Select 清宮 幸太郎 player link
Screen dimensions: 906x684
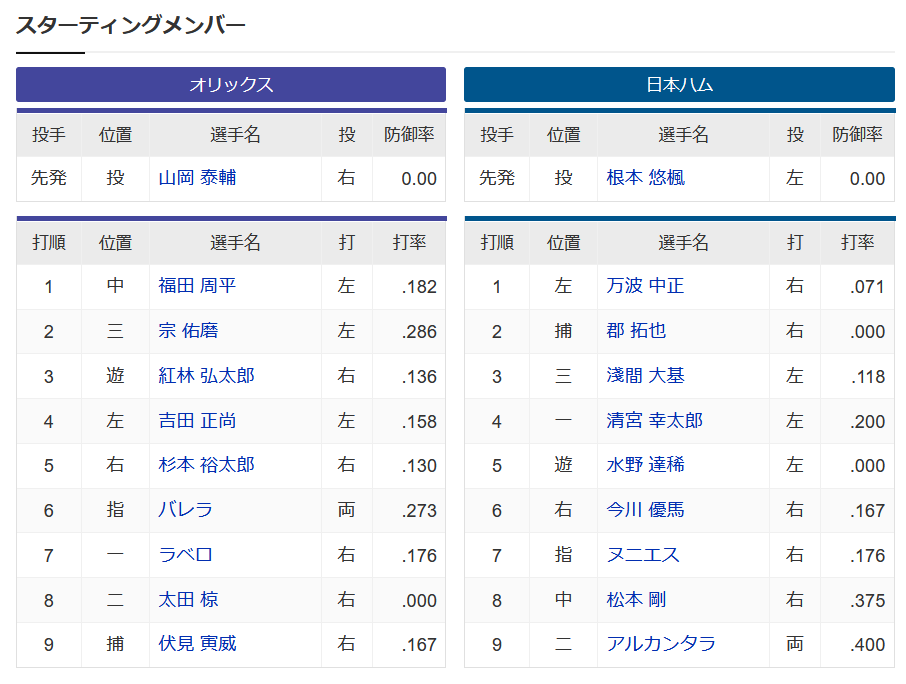[x=654, y=421]
